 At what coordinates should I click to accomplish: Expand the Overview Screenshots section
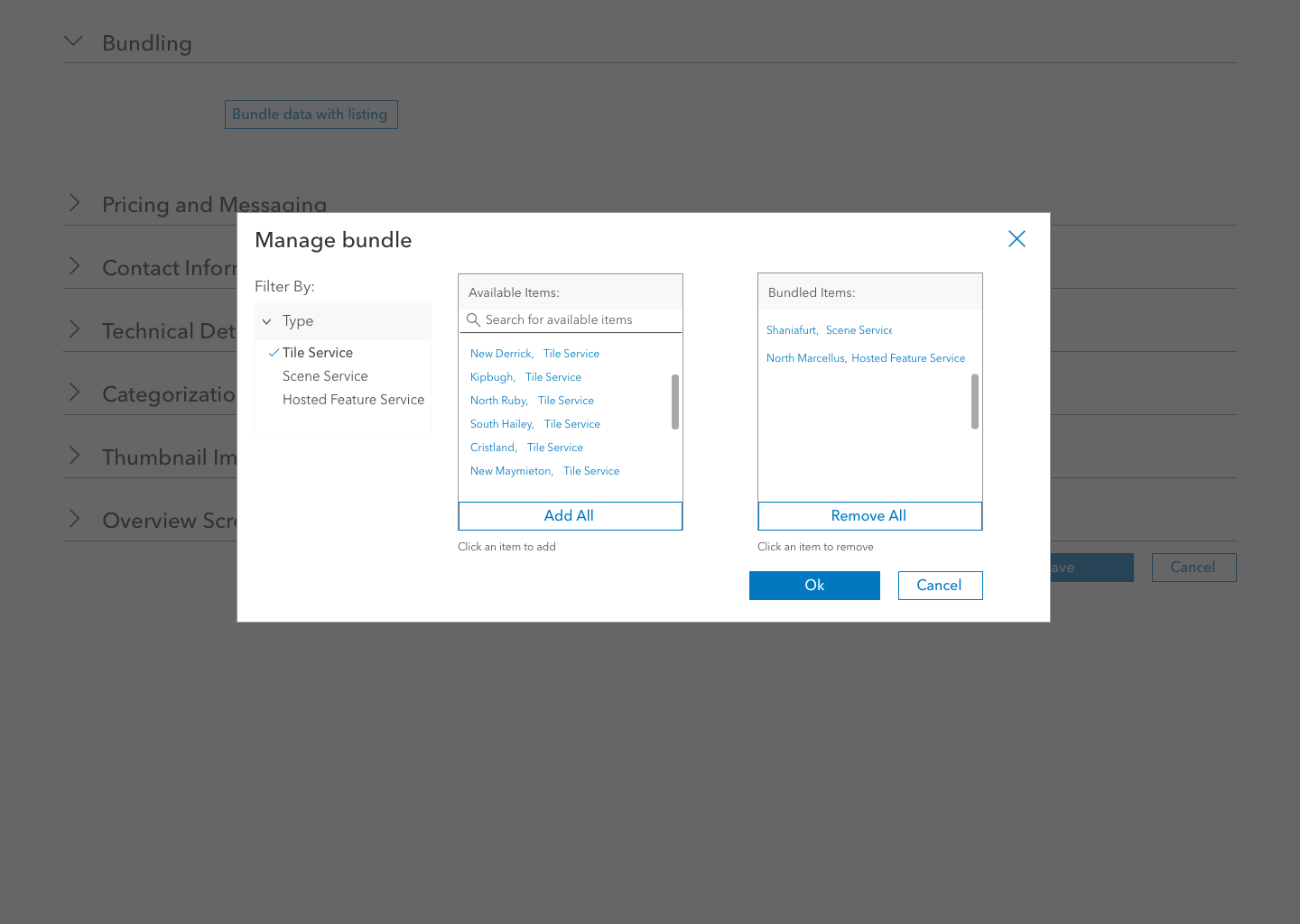coord(74,519)
